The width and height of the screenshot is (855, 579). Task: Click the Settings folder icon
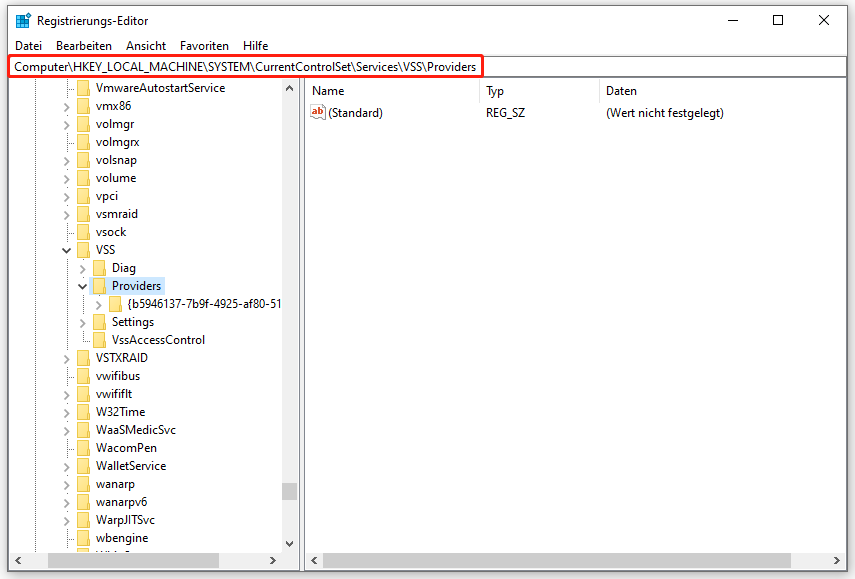tap(99, 322)
